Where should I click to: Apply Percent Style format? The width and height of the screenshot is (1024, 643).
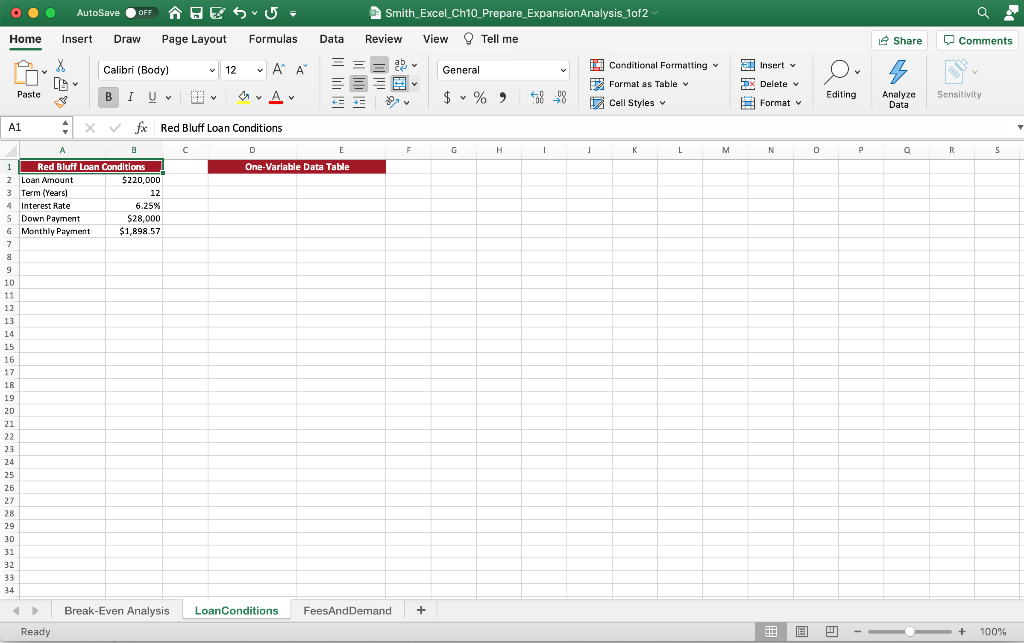click(480, 98)
